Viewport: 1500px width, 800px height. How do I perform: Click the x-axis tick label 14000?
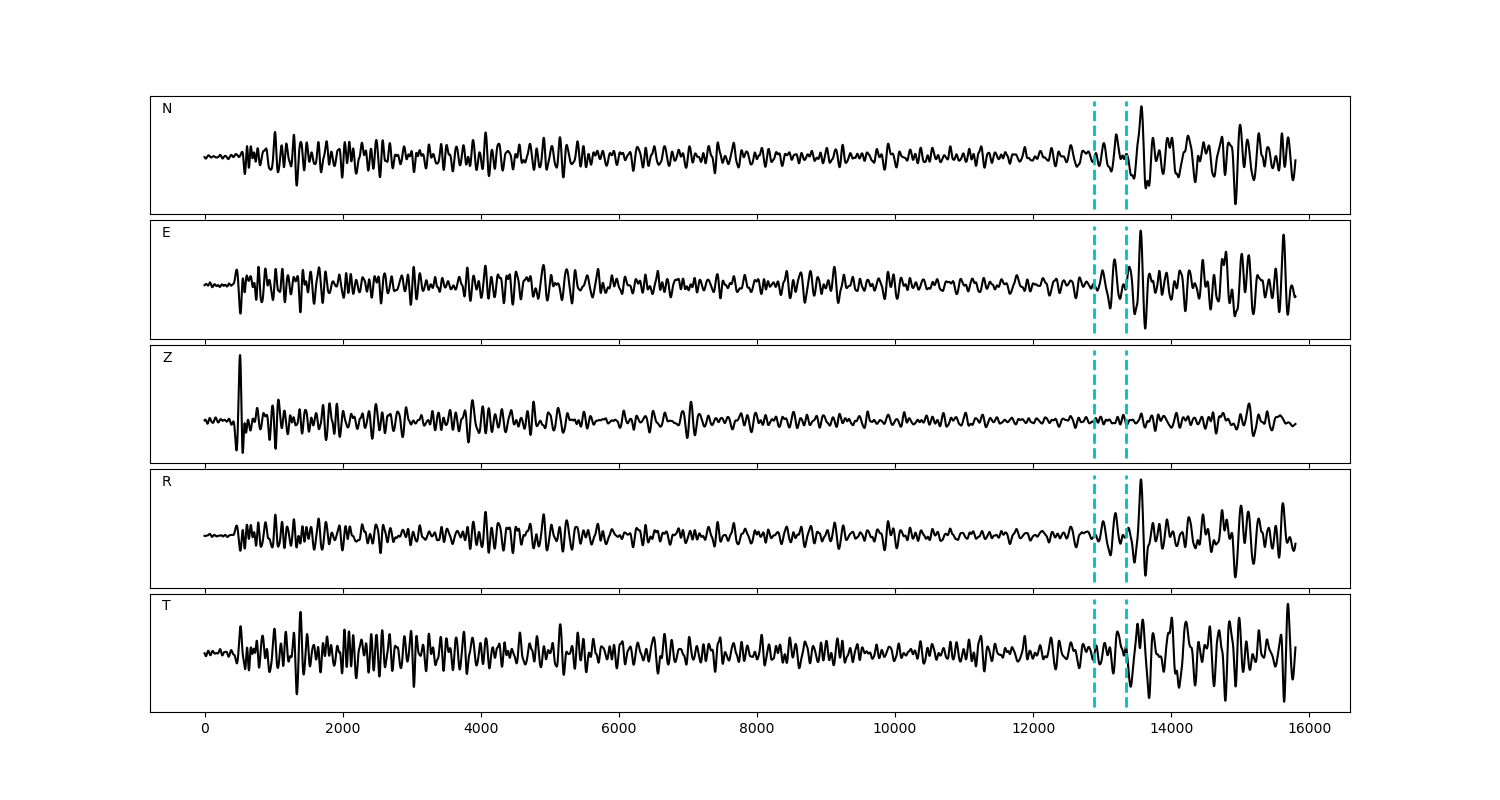[1171, 729]
